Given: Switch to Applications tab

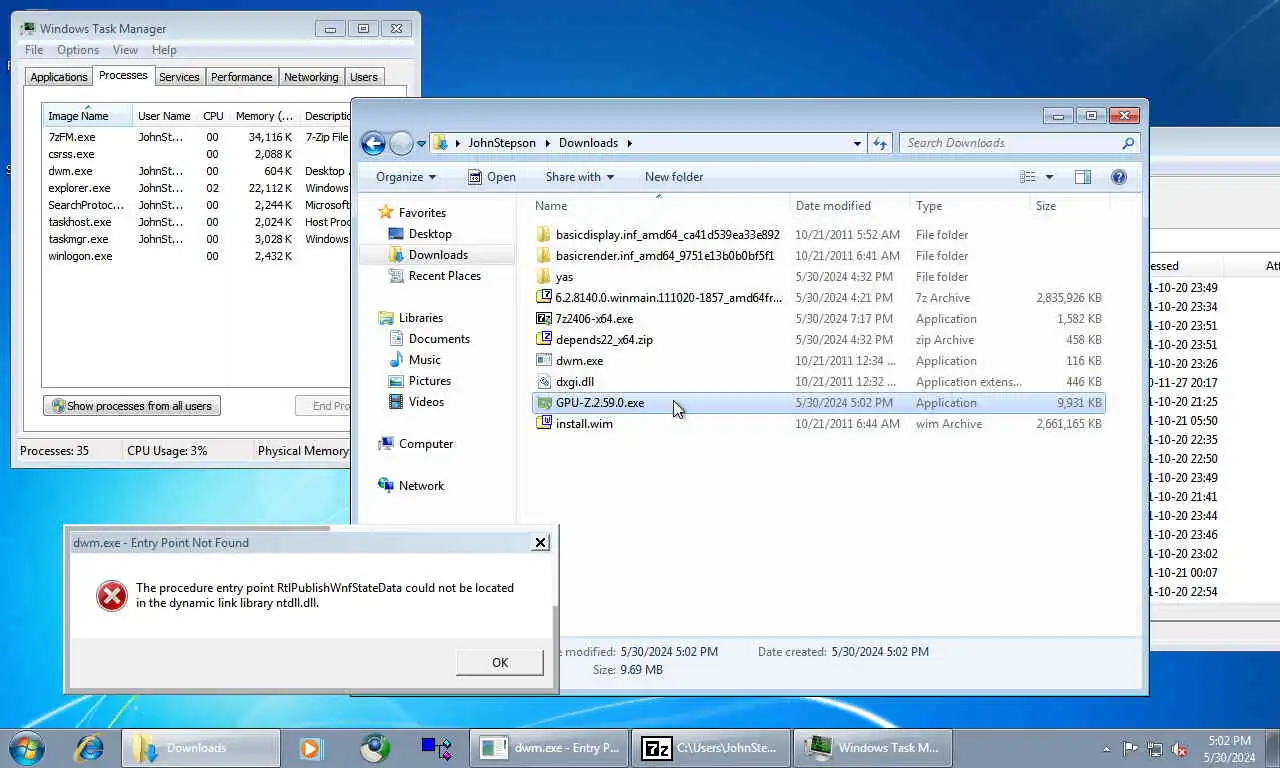Looking at the screenshot, I should (59, 77).
